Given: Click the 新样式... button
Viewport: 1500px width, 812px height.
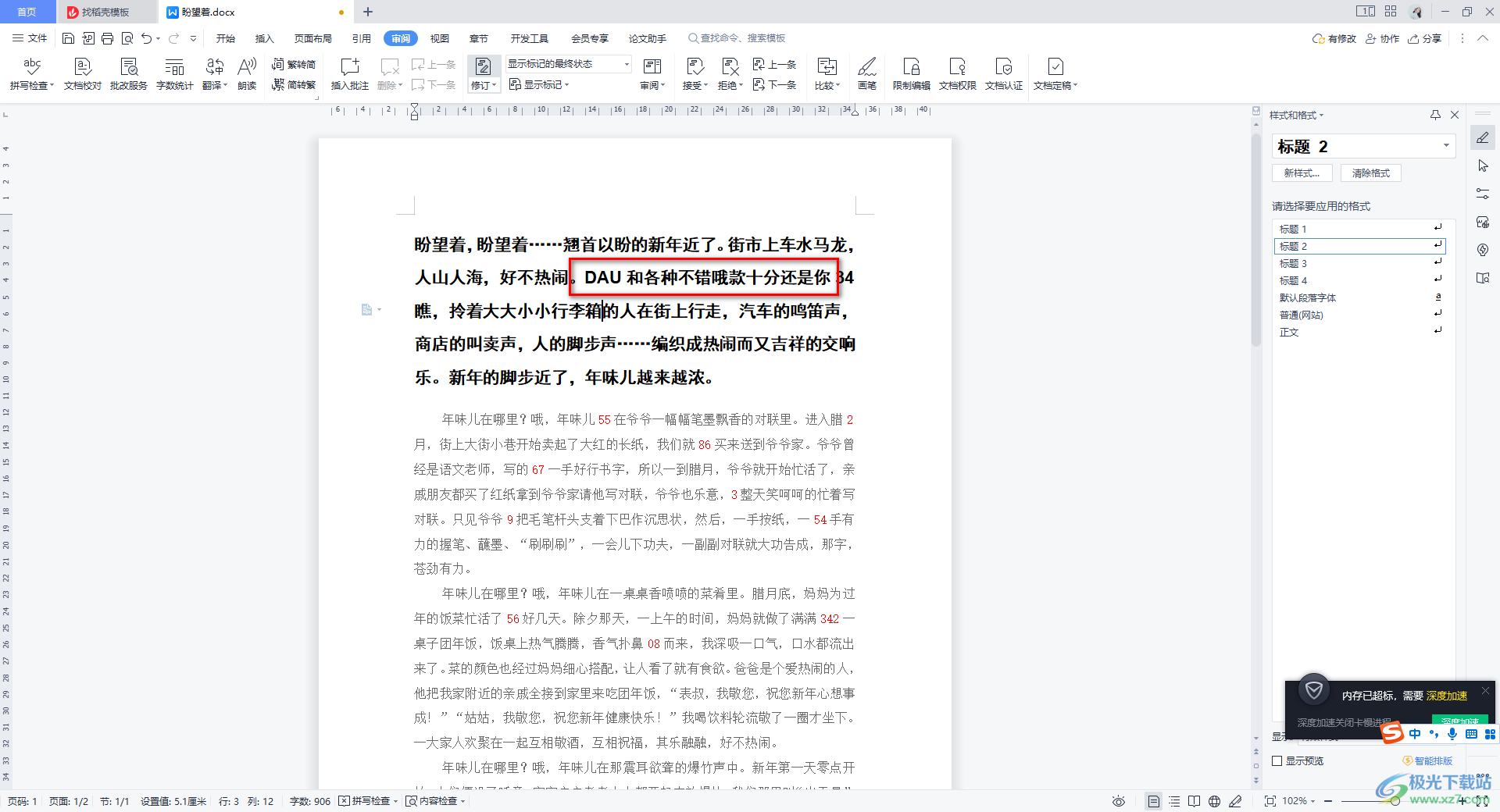Looking at the screenshot, I should [x=1302, y=173].
